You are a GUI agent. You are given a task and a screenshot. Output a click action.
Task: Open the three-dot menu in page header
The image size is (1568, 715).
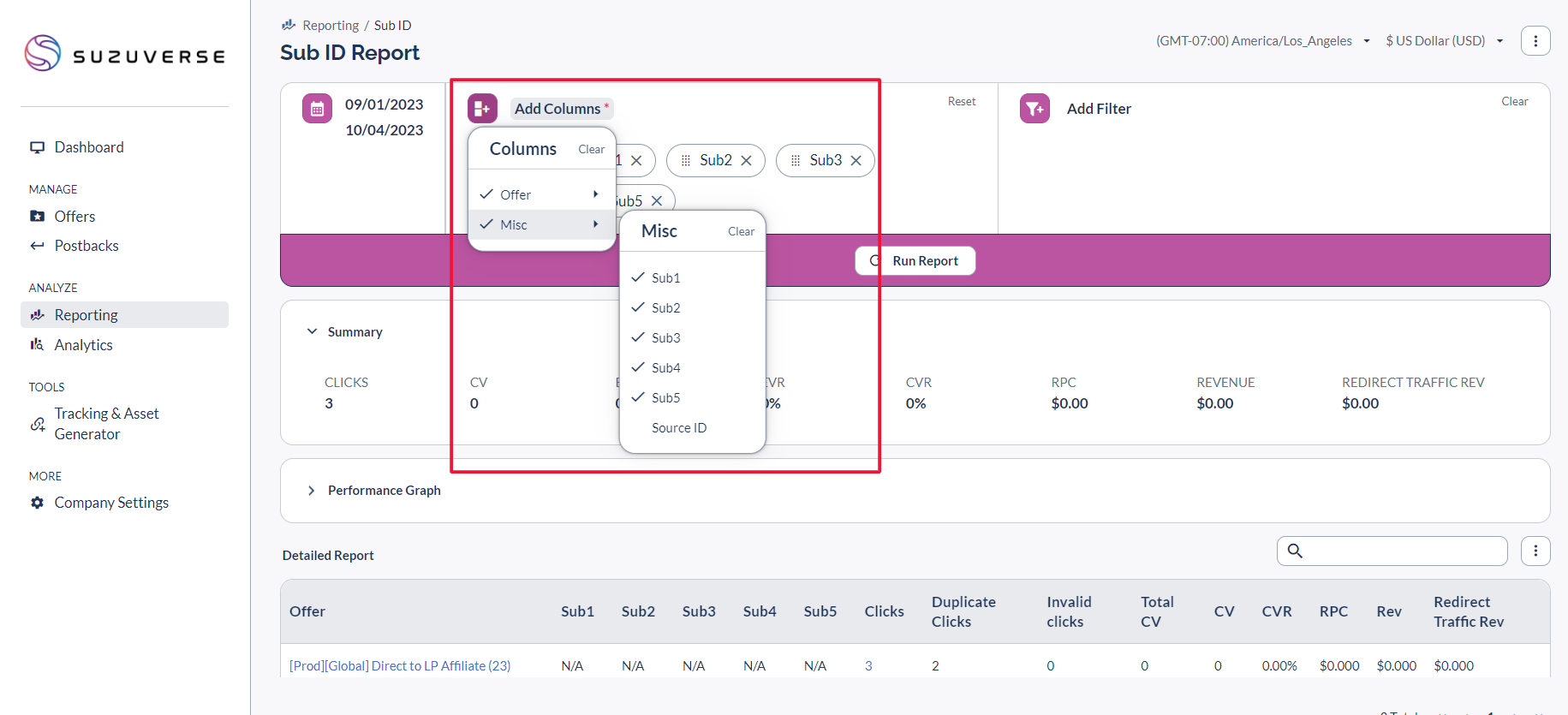1535,40
